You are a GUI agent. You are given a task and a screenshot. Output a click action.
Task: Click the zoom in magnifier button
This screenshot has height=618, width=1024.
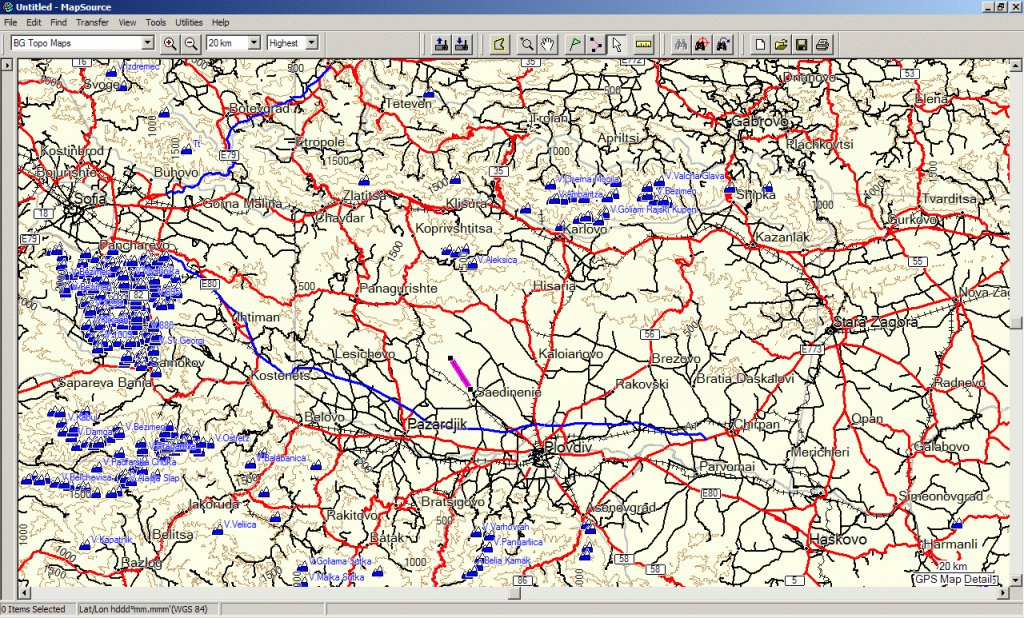click(170, 43)
